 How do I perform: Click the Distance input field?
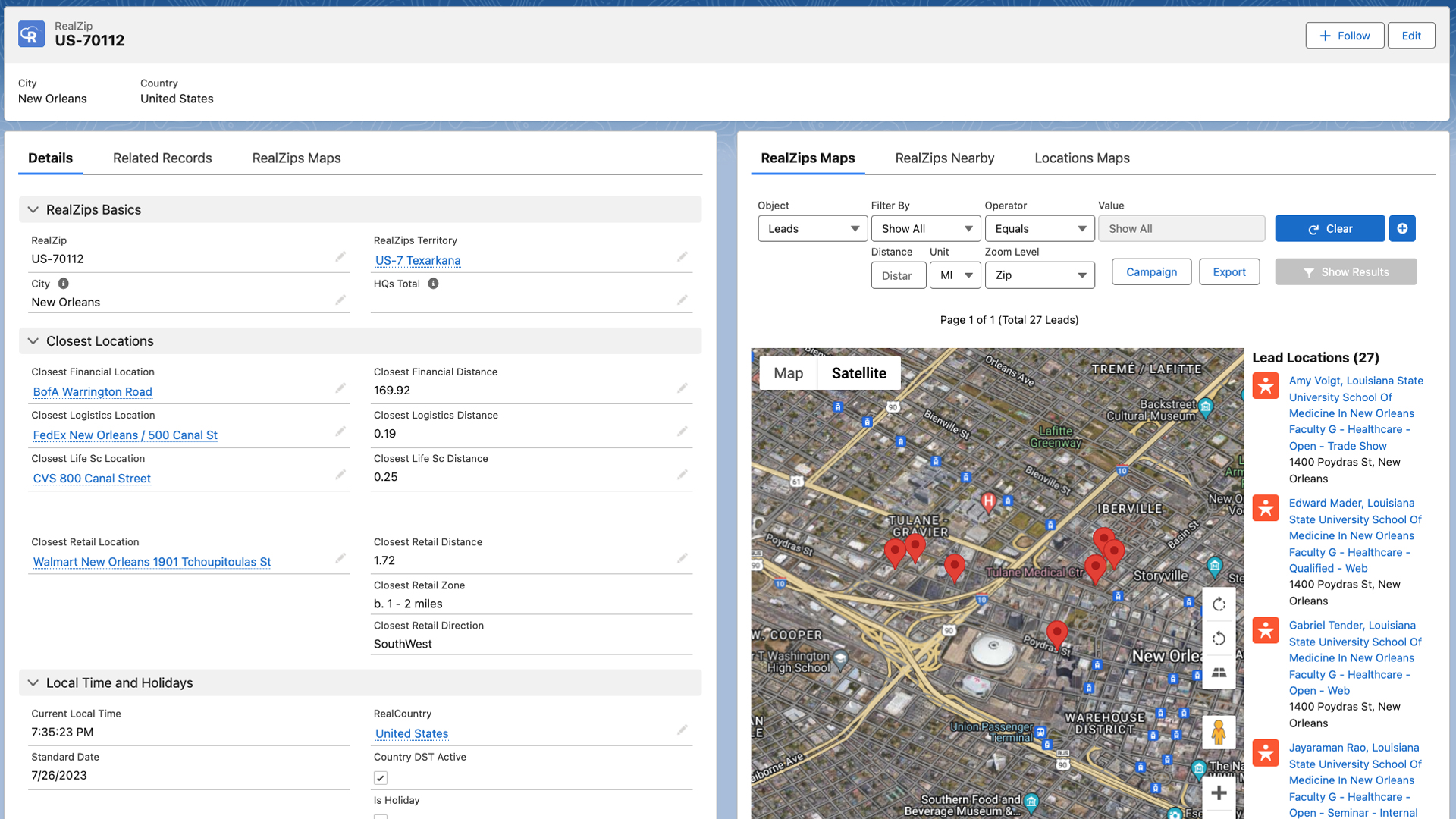coord(899,275)
